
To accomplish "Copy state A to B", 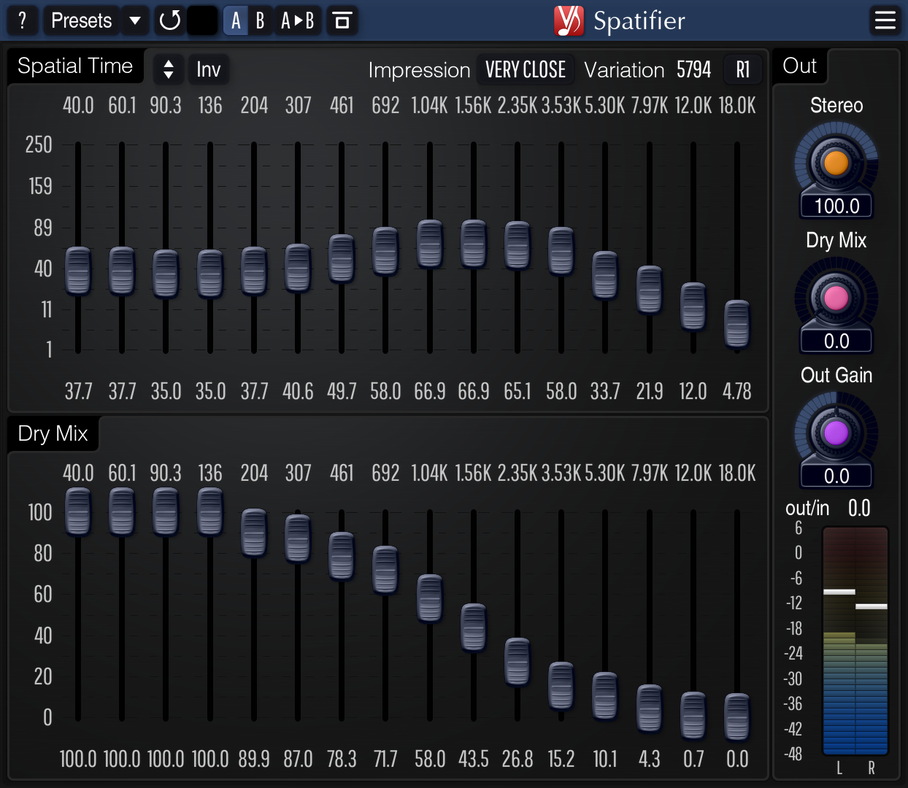I will click(297, 21).
